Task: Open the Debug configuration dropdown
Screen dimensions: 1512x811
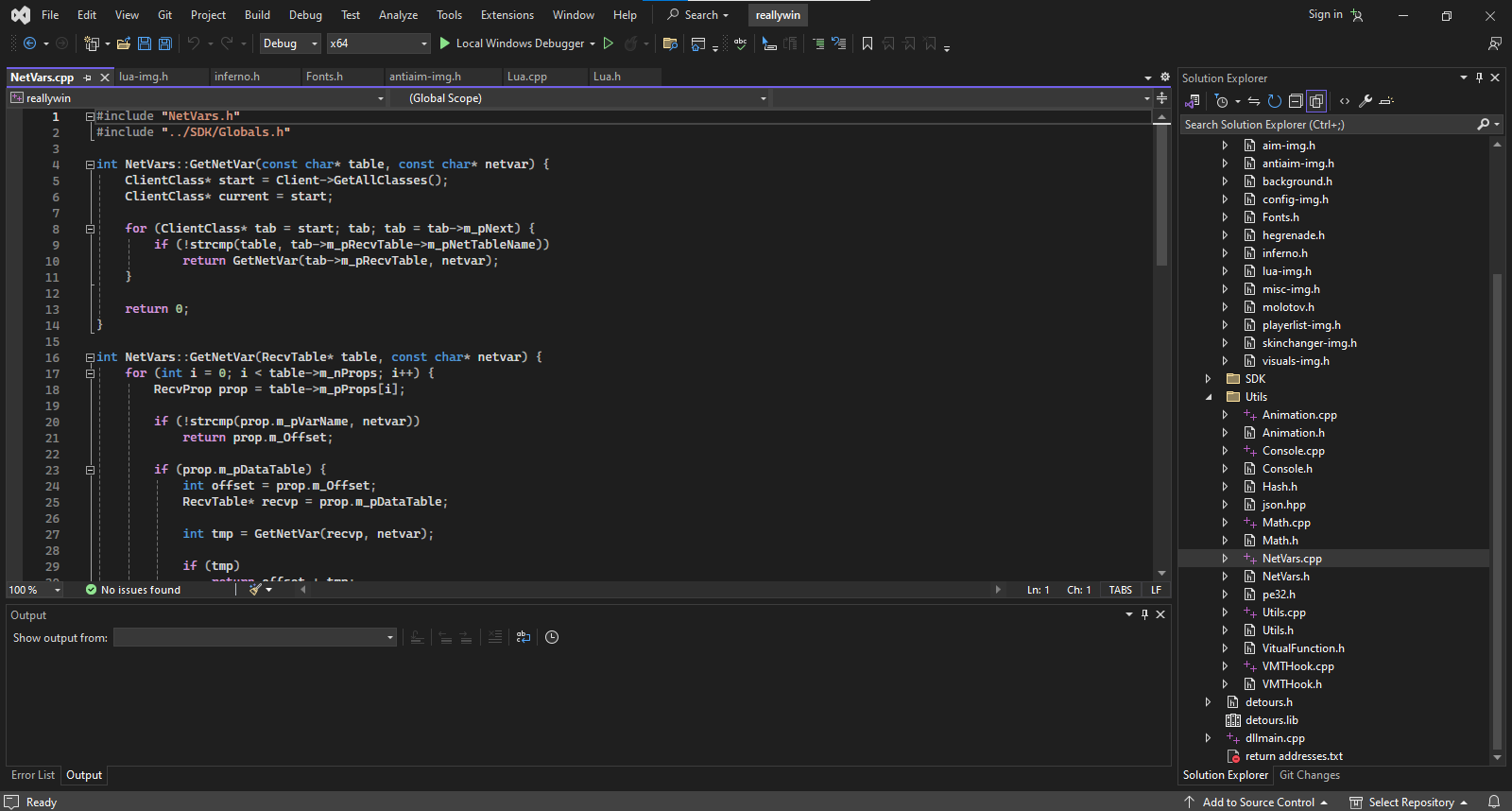Action: point(290,43)
